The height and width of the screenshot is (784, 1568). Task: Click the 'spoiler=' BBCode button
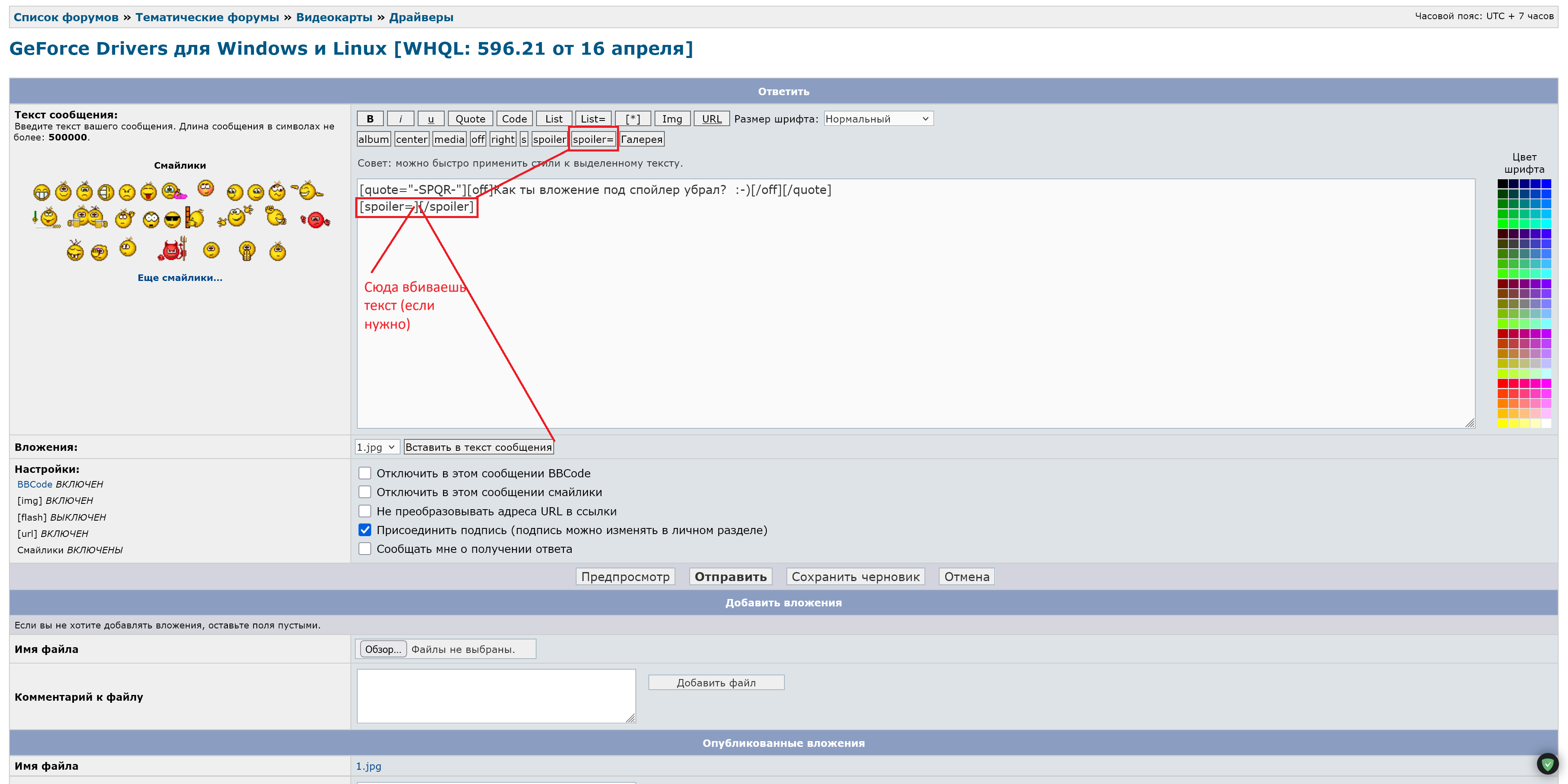tap(593, 139)
